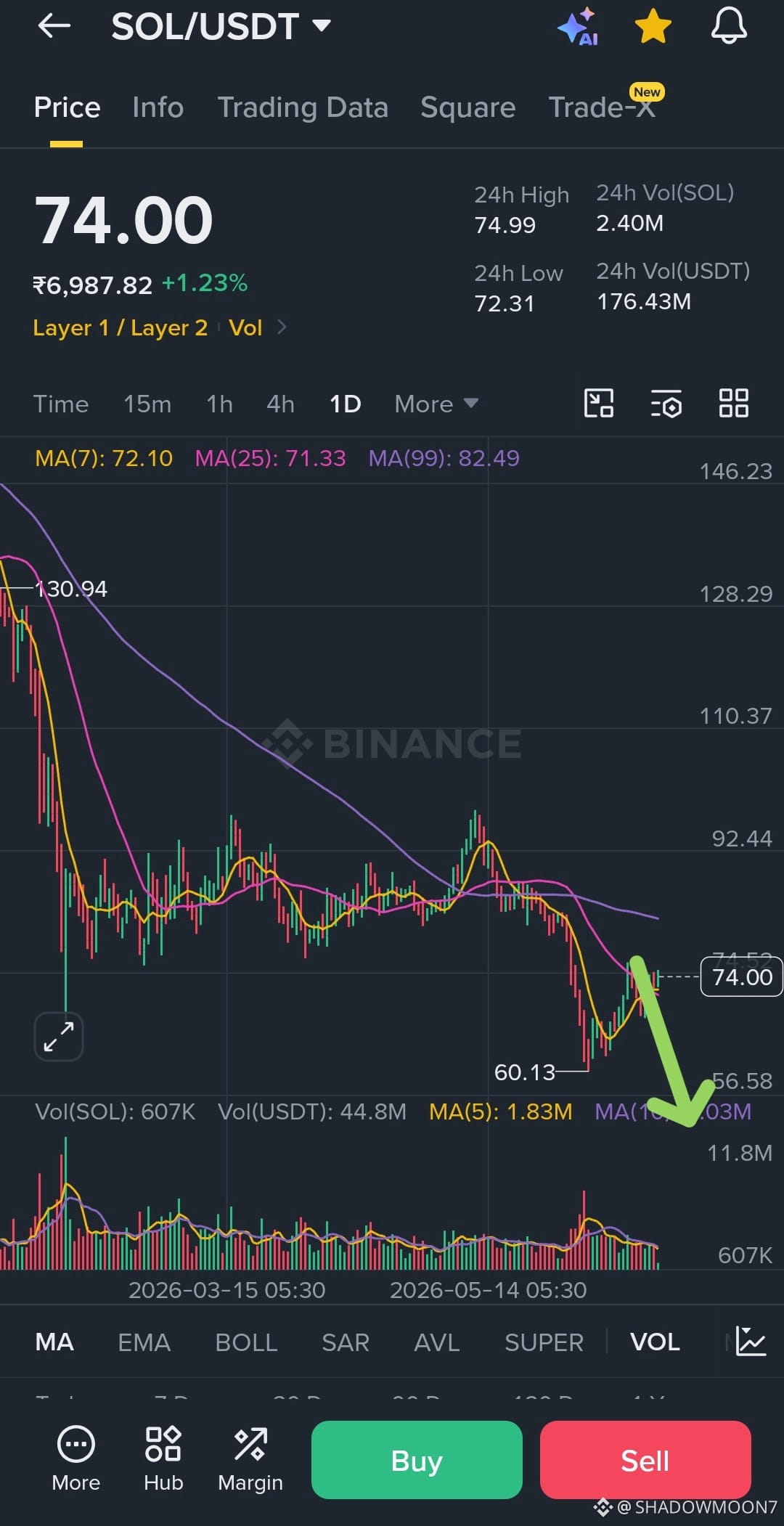784x1526 pixels.
Task: Expand the tags chevron next to Vol
Action: coord(282,328)
